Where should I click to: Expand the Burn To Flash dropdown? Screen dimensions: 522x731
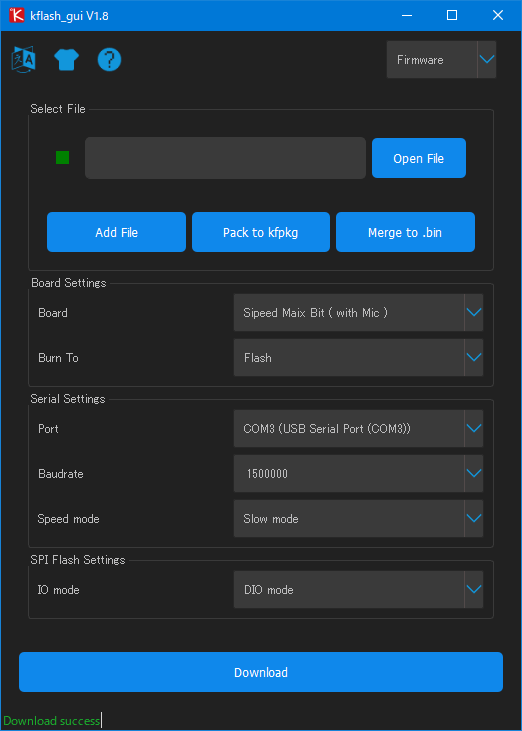[x=358, y=358]
